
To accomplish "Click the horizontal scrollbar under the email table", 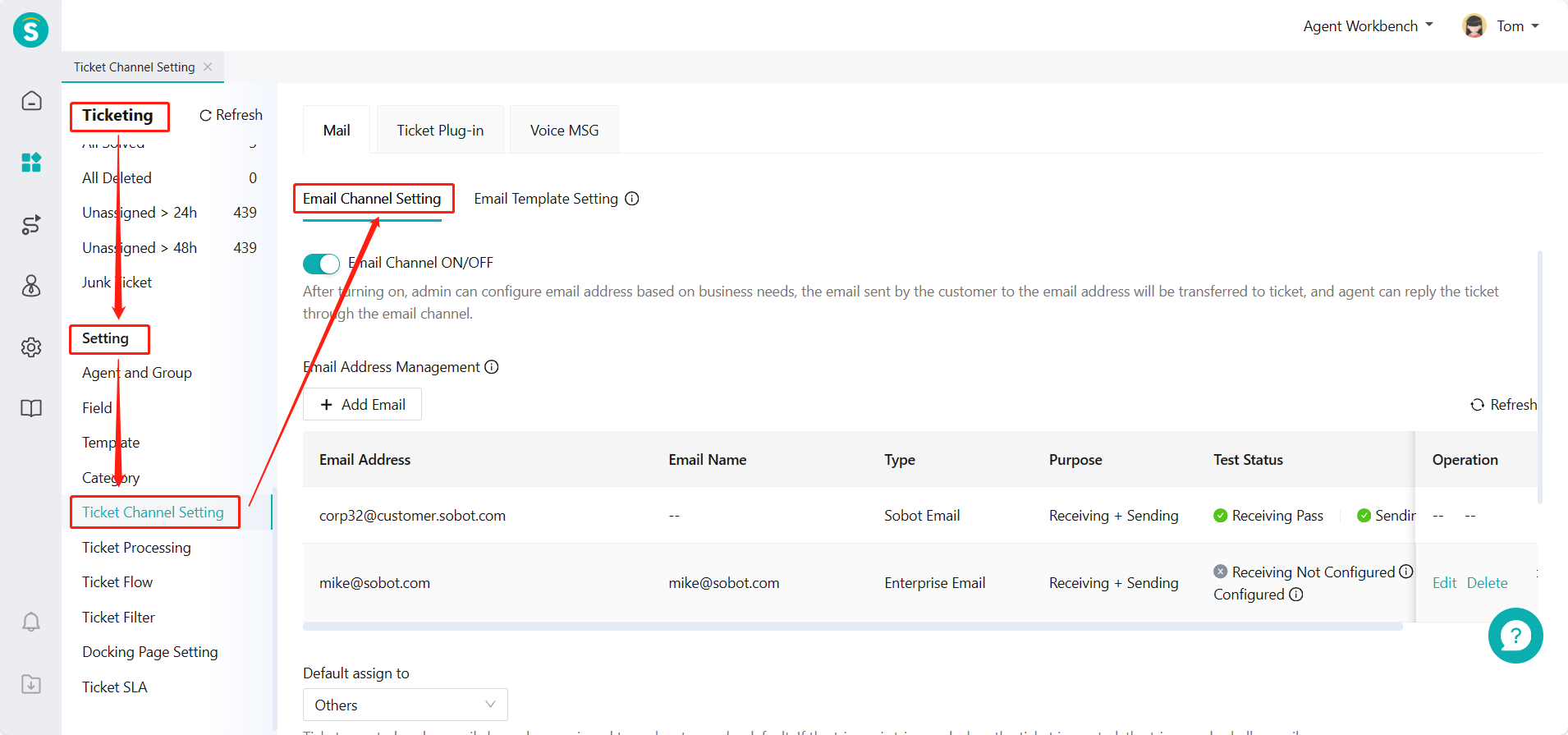I will [x=852, y=627].
